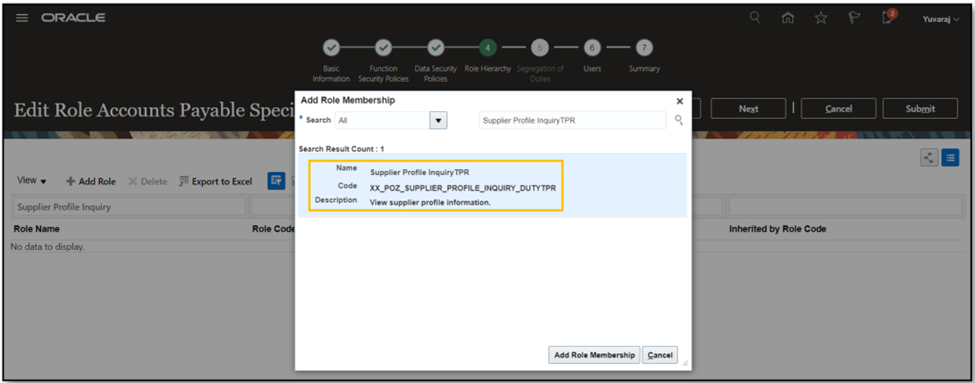Open the Watchlist flag icon

(854, 18)
